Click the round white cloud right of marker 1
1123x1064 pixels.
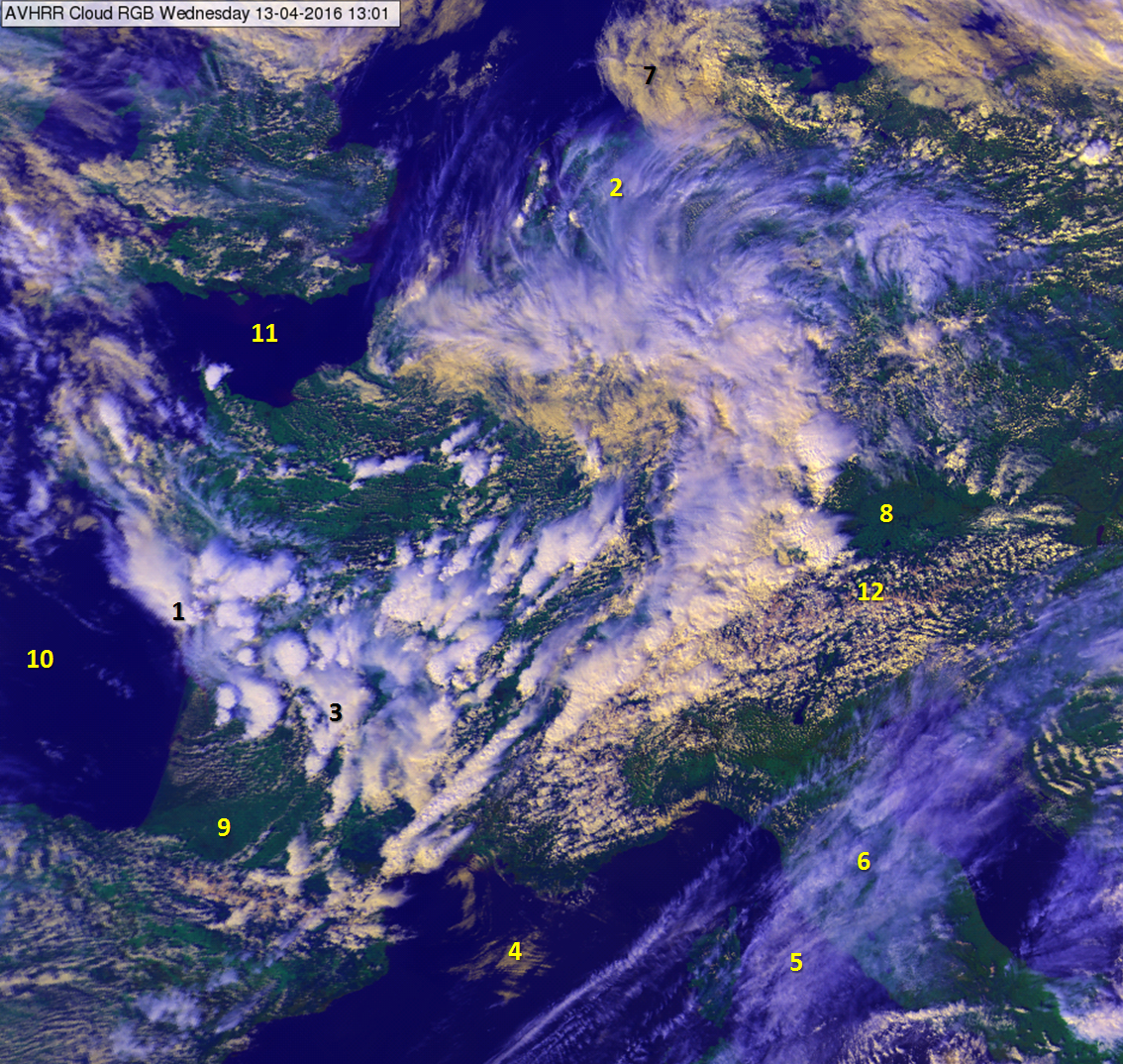pos(289,655)
